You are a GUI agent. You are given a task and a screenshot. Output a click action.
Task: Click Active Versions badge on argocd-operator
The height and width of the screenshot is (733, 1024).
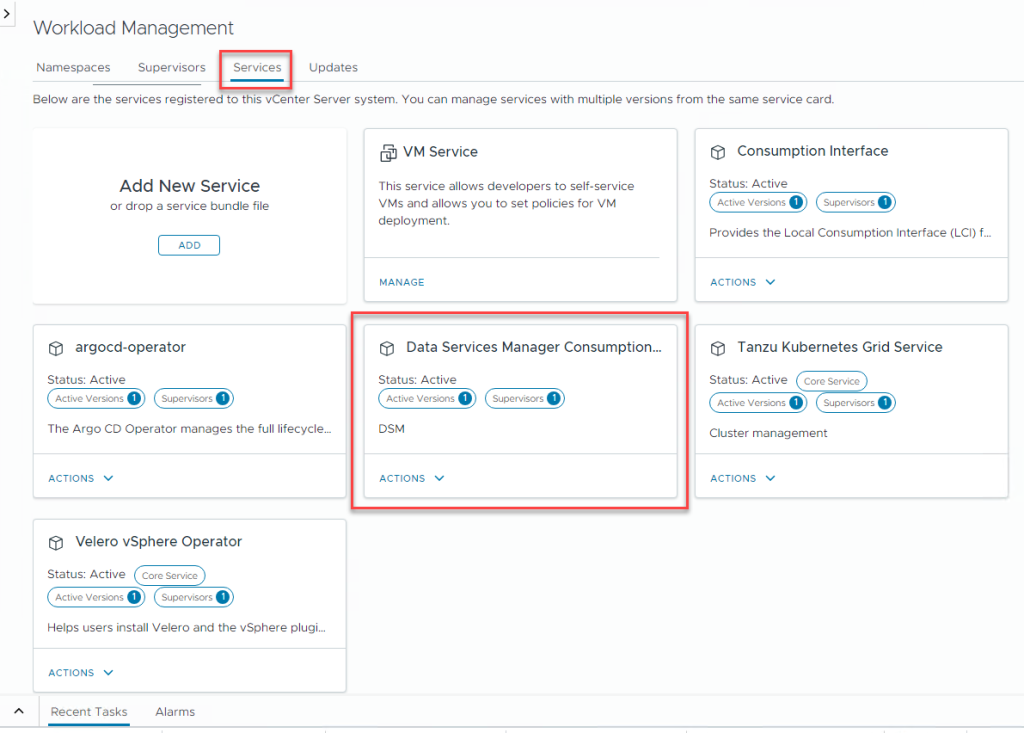96,398
